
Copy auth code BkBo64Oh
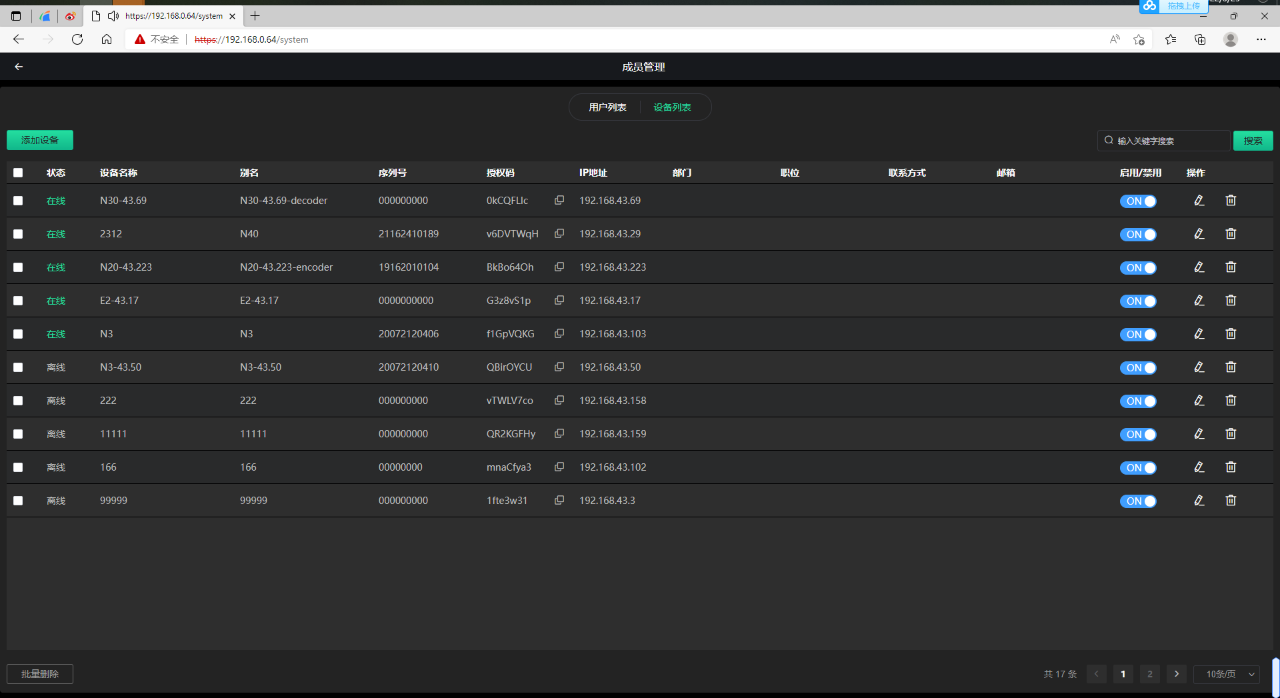[559, 267]
